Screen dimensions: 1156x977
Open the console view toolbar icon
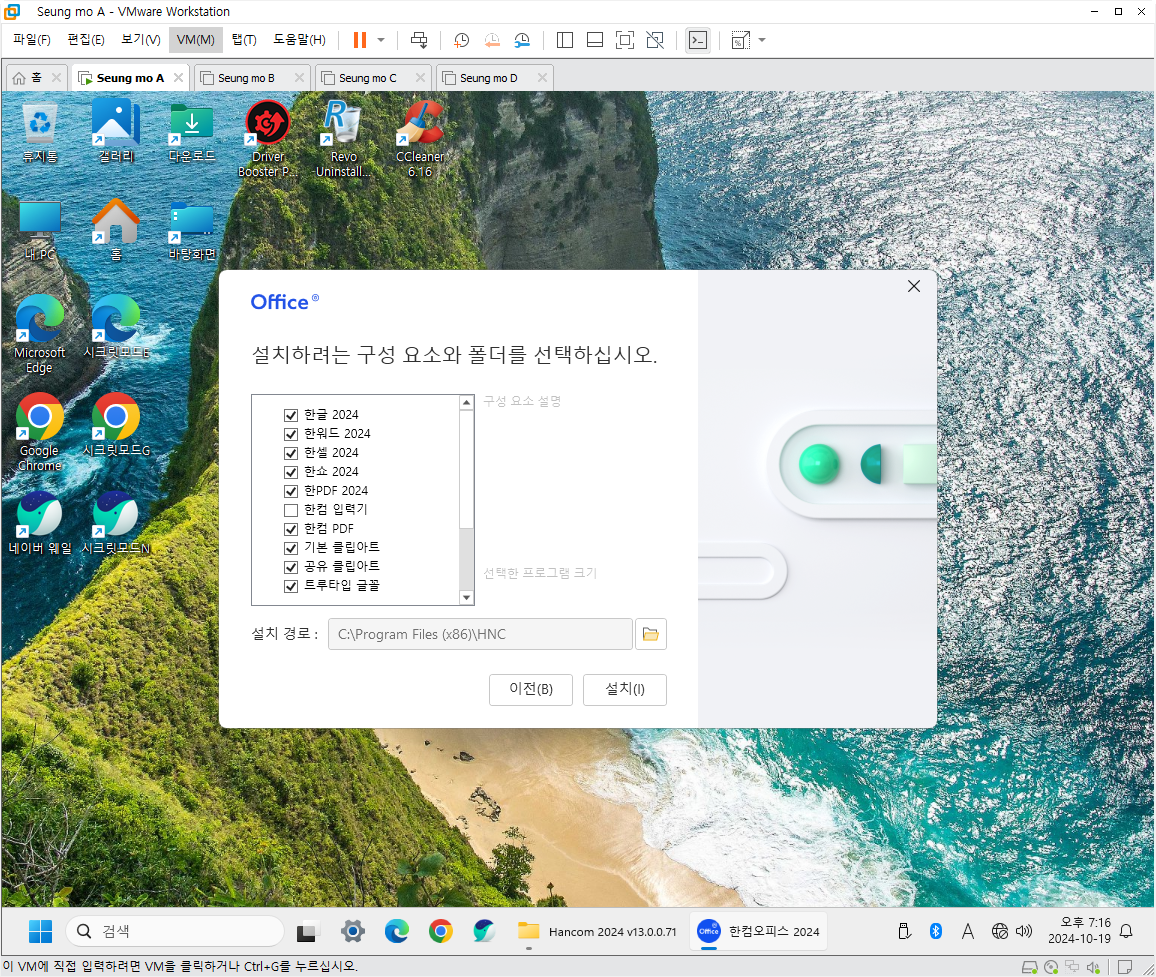coord(697,40)
